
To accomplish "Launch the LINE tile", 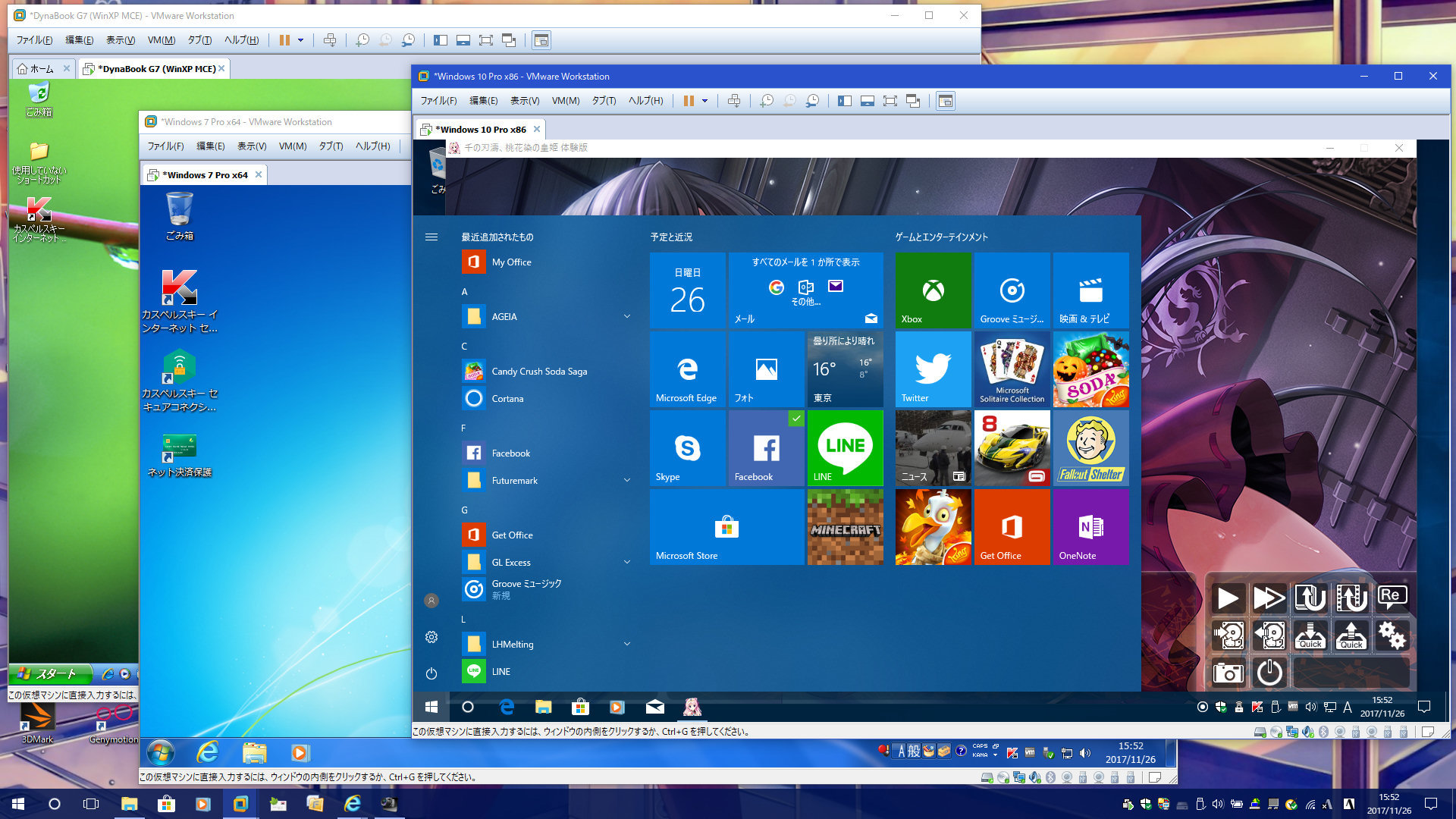I will 845,448.
